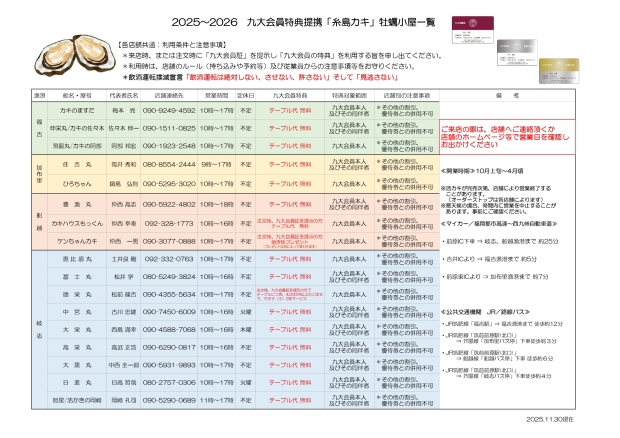Click phone number 090-4588-7068
The width and height of the screenshot is (620, 438).
pyautogui.click(x=169, y=329)
